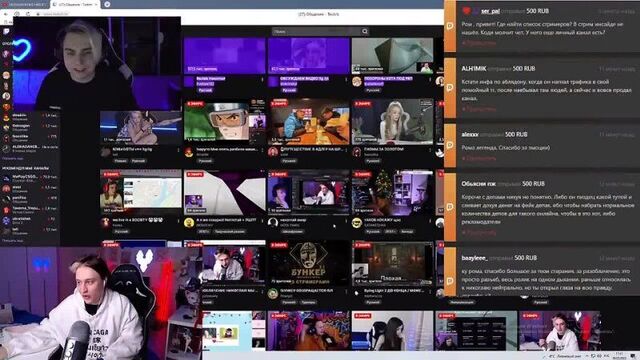Open three-dot menu of 'ПОХОРОНЫ КОТА' stream

click(430, 79)
